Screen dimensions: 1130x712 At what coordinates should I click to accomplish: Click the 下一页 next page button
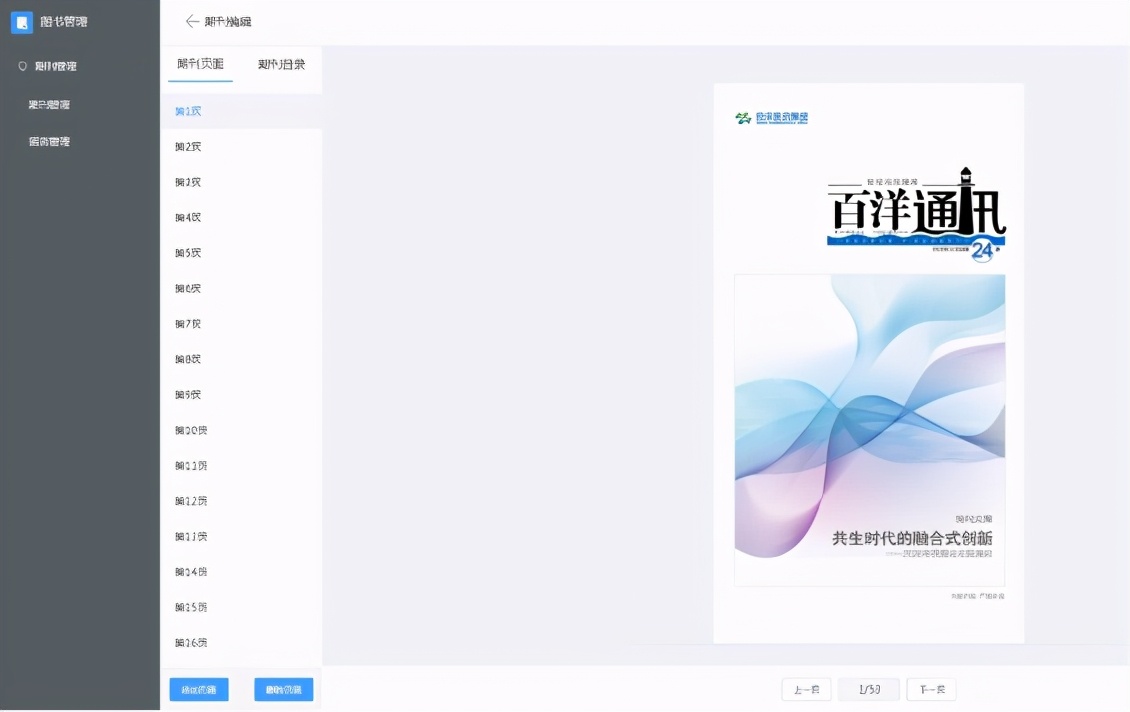tap(930, 689)
